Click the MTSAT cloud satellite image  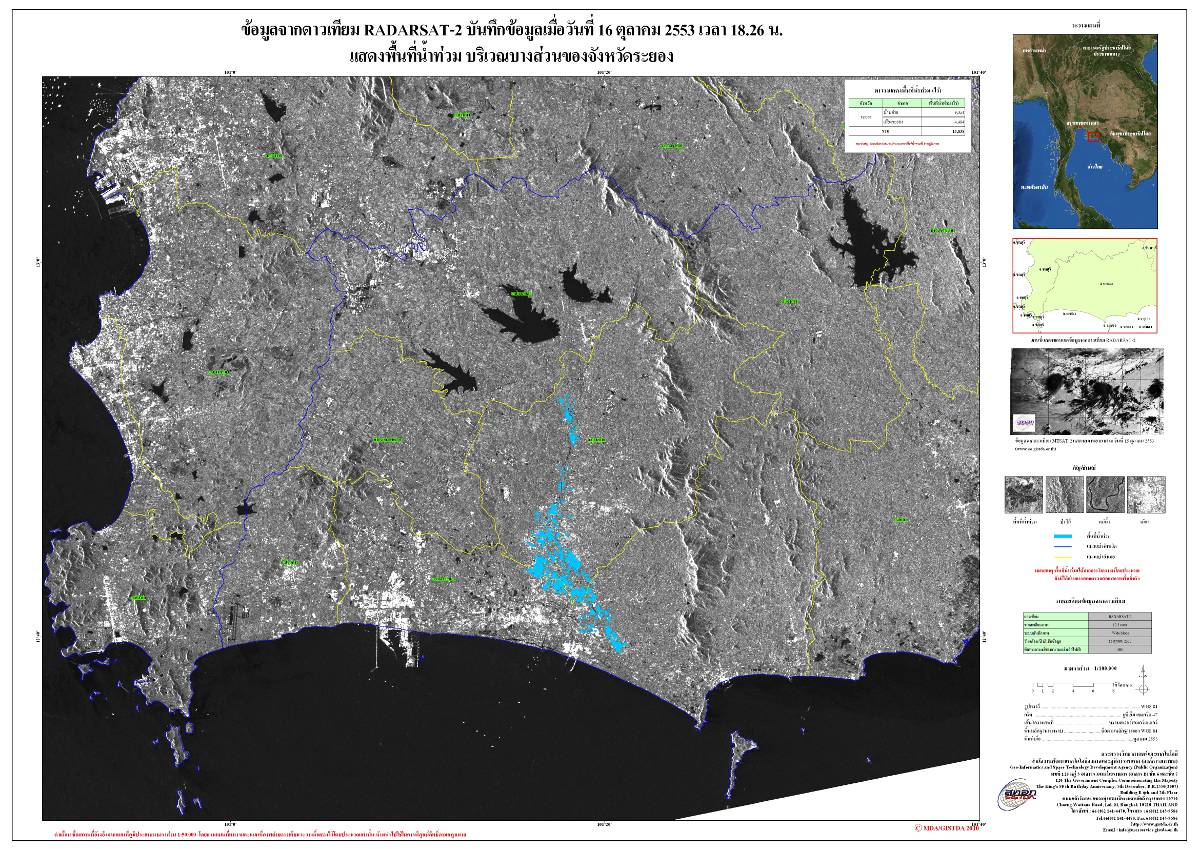point(1085,390)
